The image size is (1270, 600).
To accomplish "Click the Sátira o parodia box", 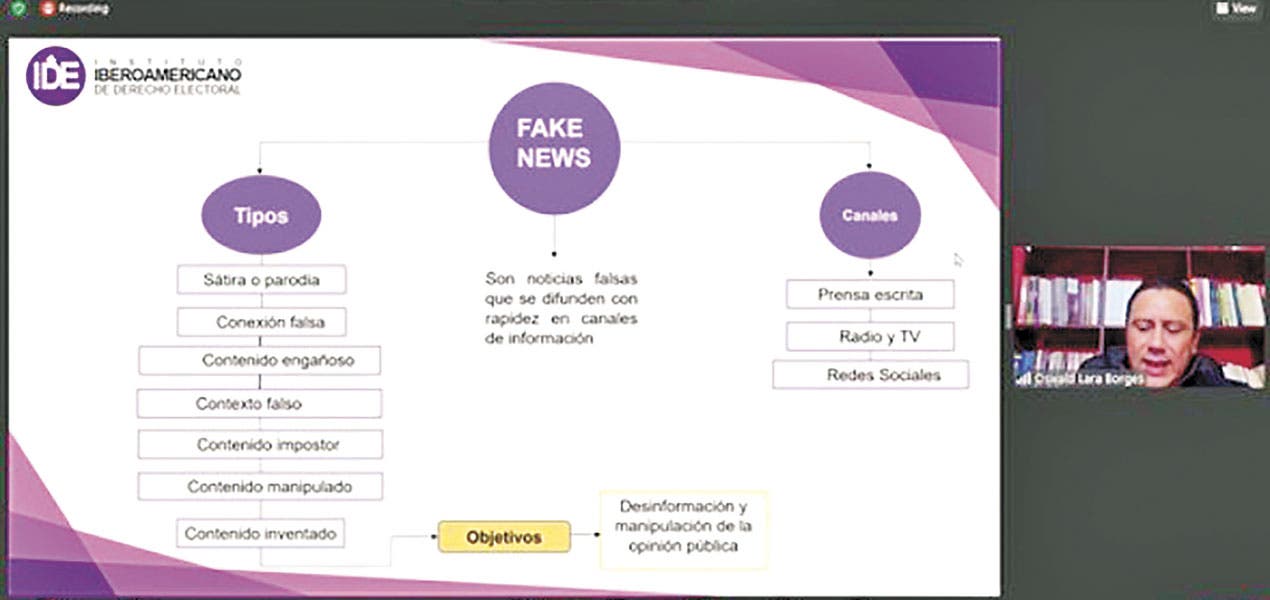I will pyautogui.click(x=261, y=280).
